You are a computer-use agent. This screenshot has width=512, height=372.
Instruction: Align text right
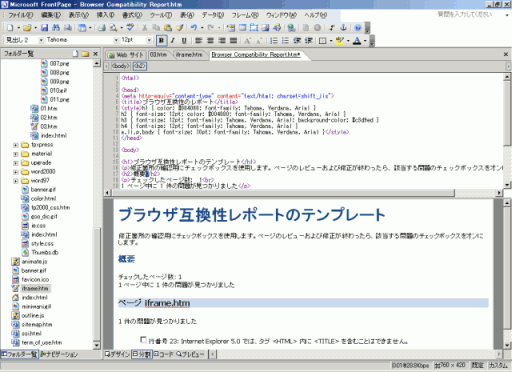pyautogui.click(x=222, y=41)
